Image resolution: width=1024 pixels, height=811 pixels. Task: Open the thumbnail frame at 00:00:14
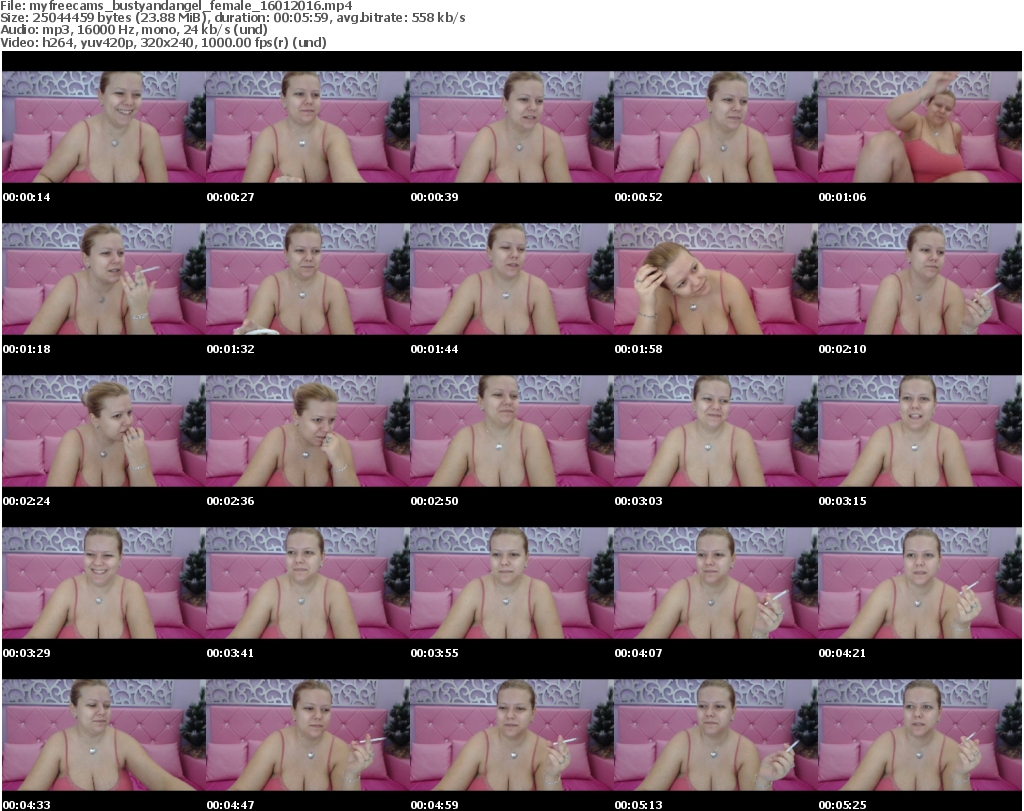(104, 127)
